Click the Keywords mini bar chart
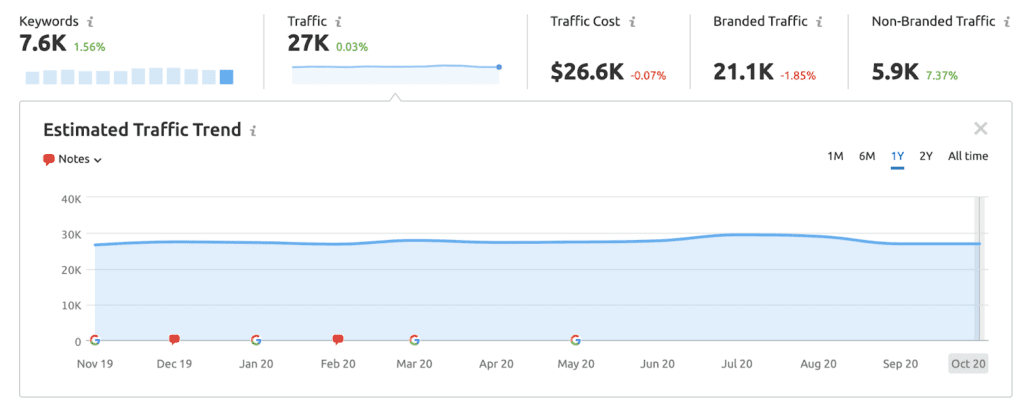Screen dimensions: 1024x409 [129, 76]
